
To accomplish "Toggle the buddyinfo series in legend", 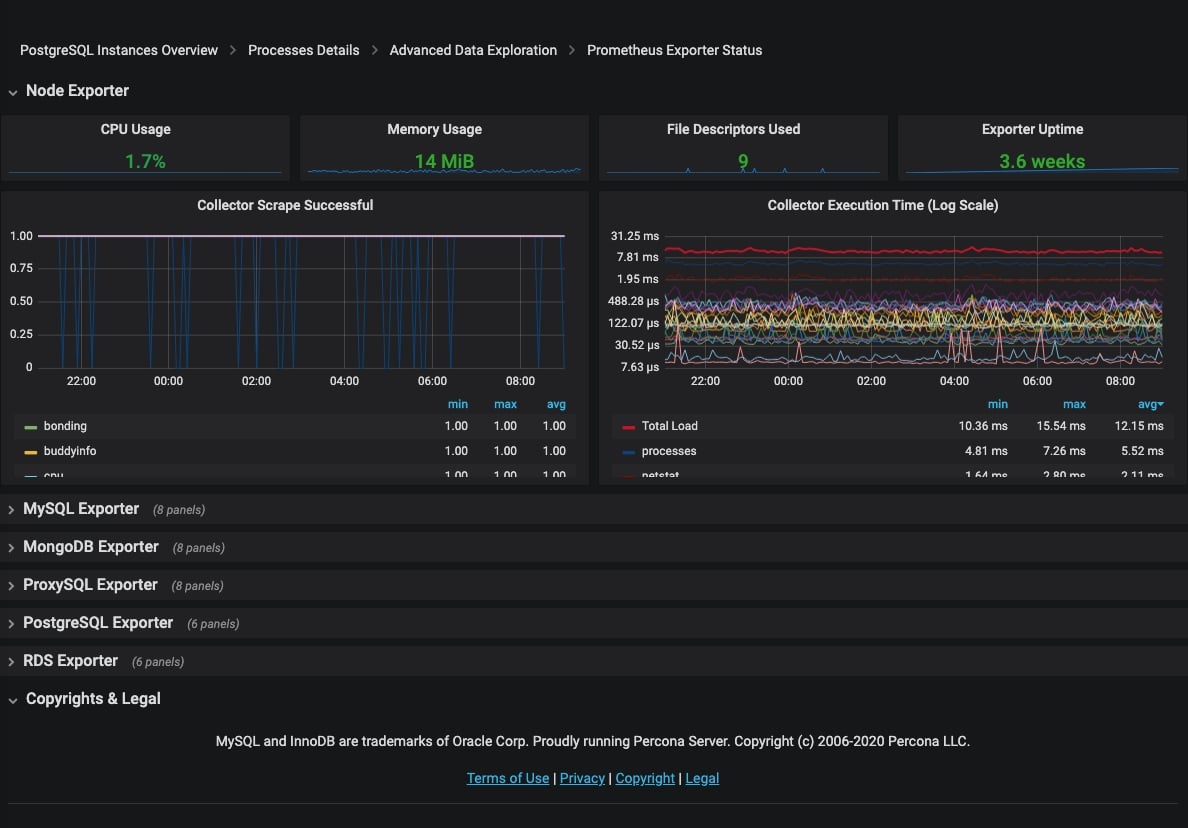I will (70, 451).
